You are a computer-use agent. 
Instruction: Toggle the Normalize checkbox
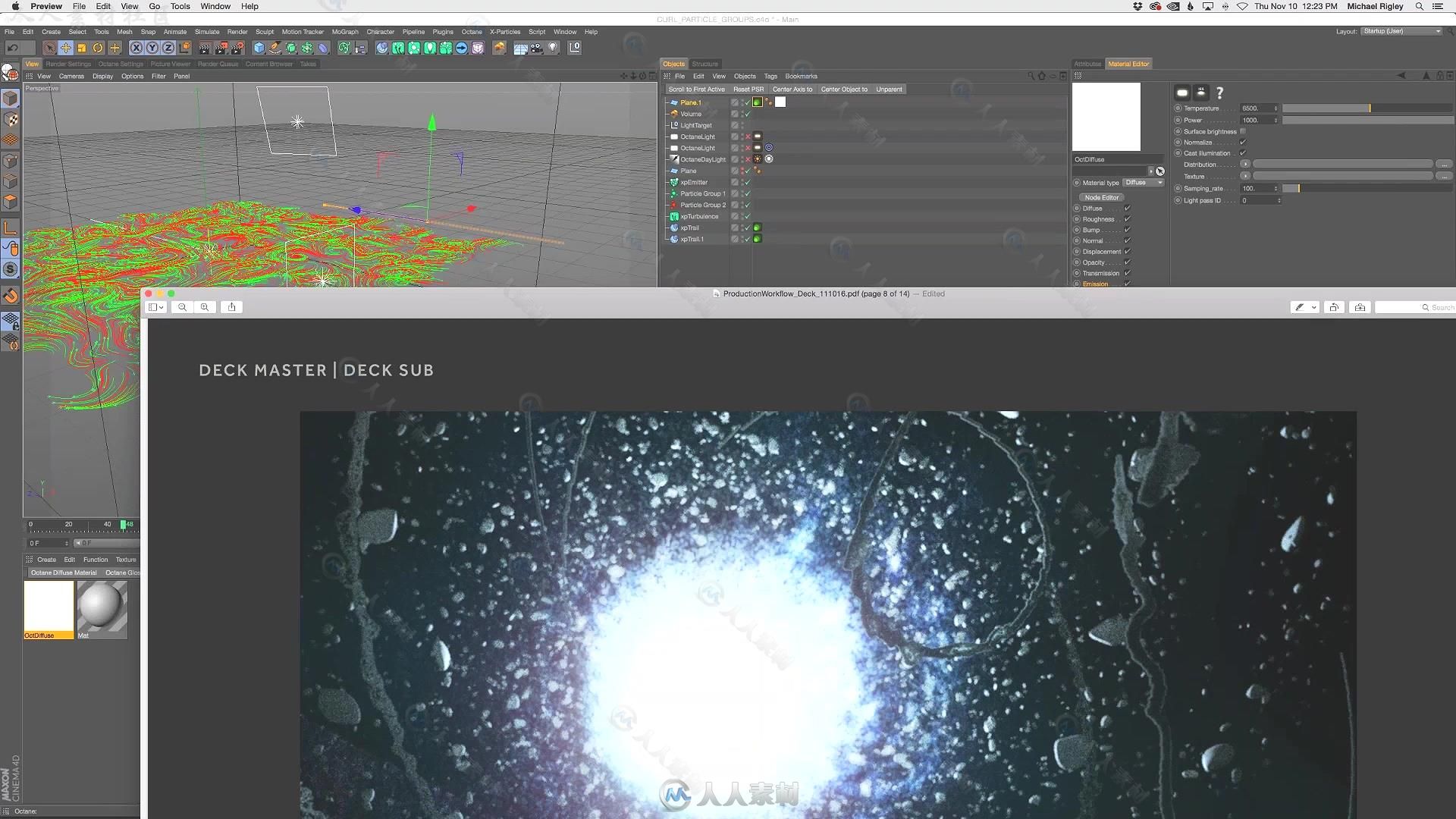pyautogui.click(x=1242, y=142)
